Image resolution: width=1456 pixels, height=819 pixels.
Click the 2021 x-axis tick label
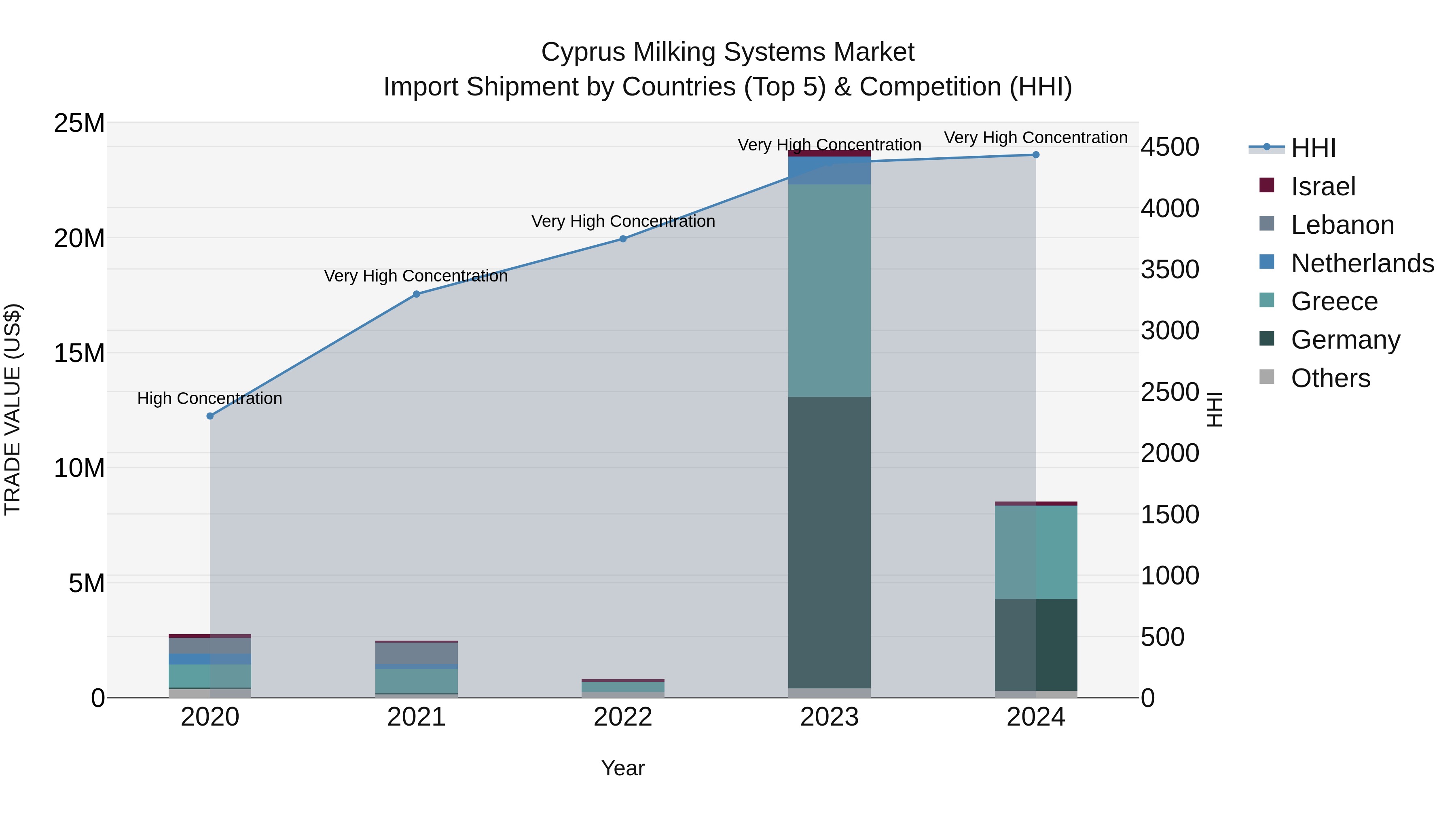417,717
